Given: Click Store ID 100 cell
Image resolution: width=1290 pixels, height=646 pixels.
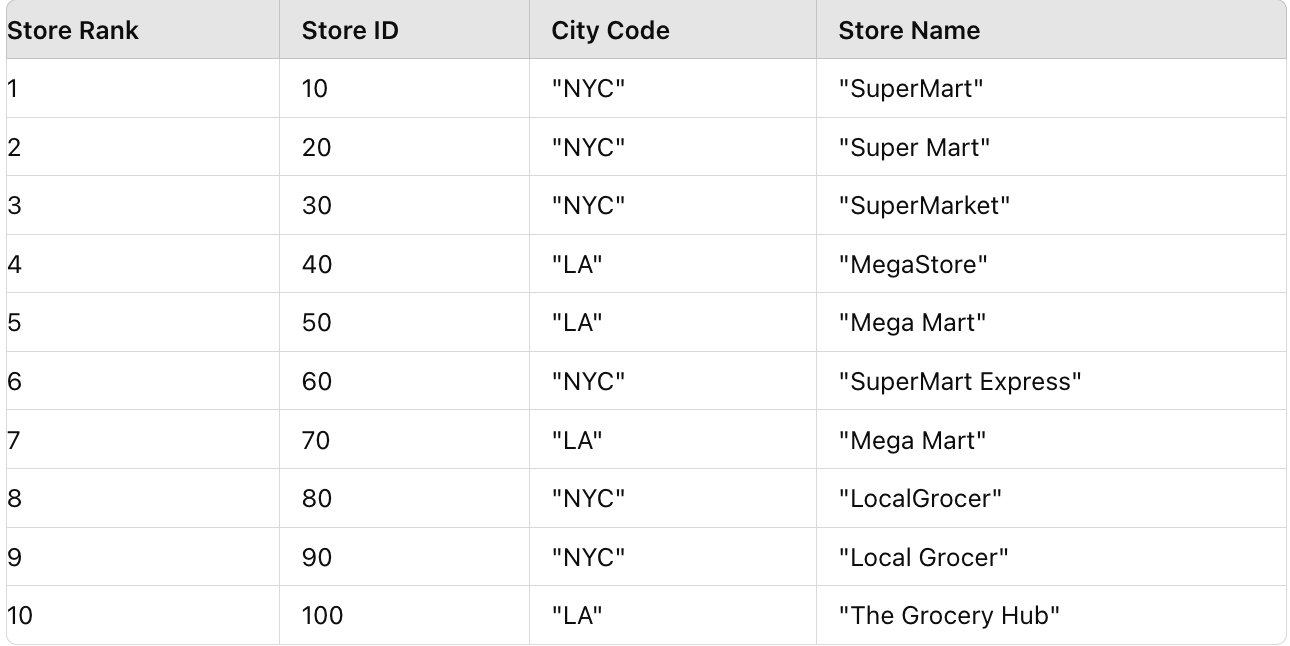Looking at the screenshot, I should (322, 616).
